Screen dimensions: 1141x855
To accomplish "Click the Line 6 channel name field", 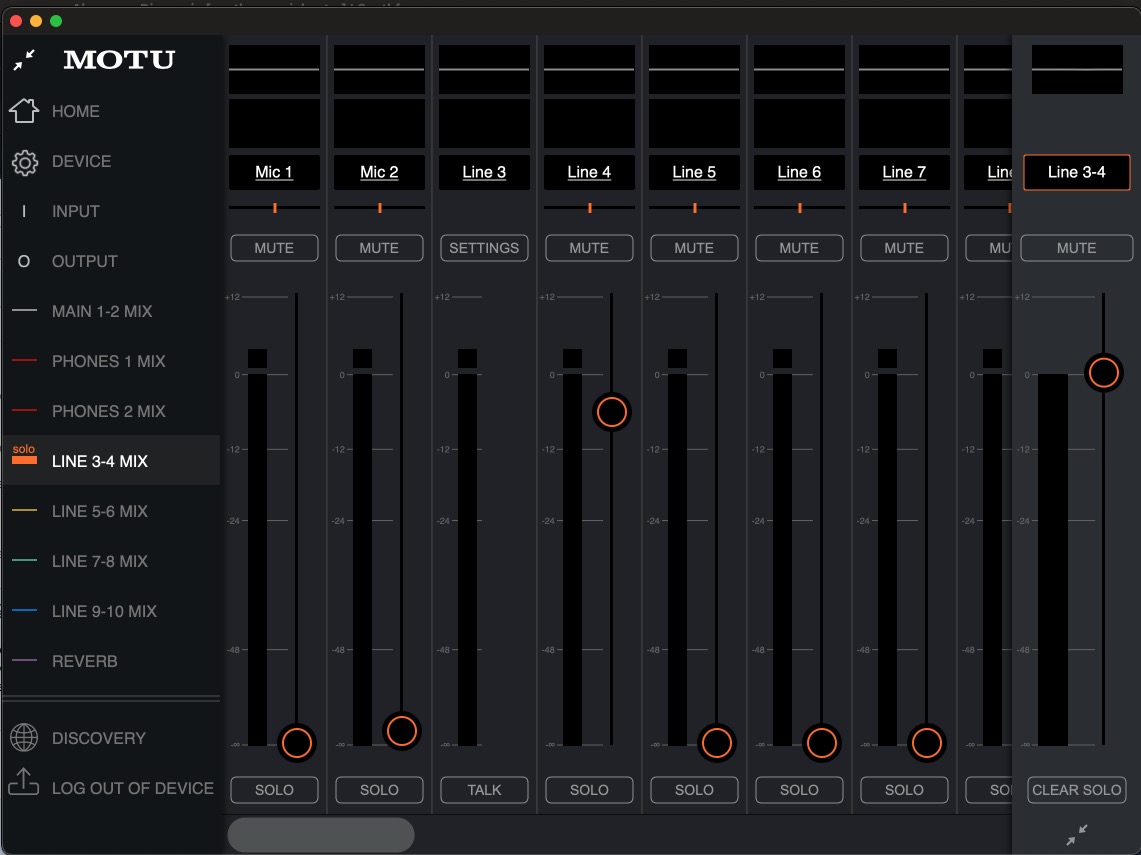I will tap(799, 172).
